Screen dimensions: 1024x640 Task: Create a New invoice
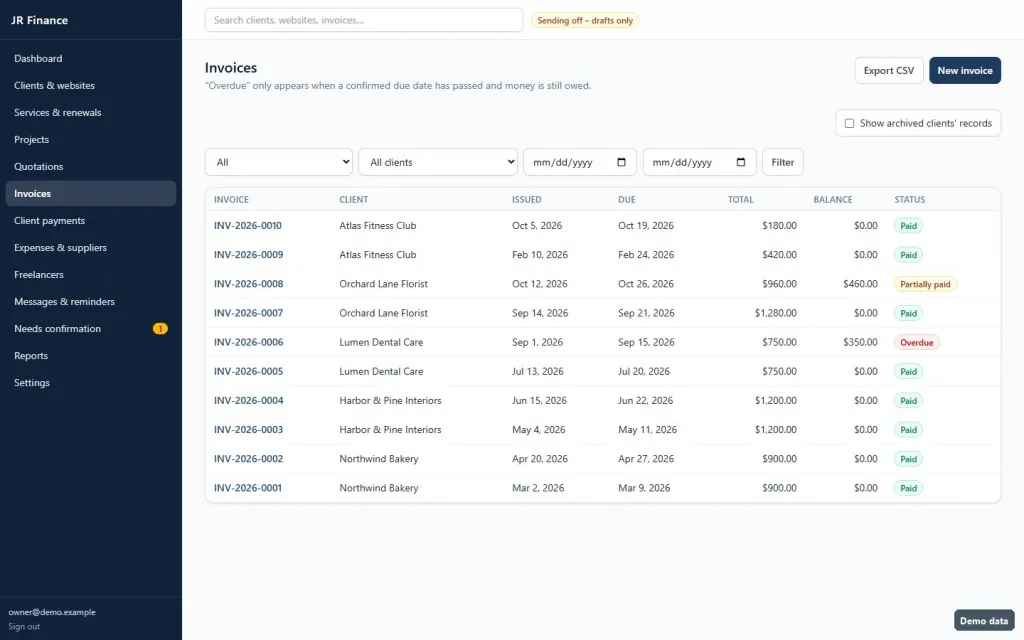(965, 71)
